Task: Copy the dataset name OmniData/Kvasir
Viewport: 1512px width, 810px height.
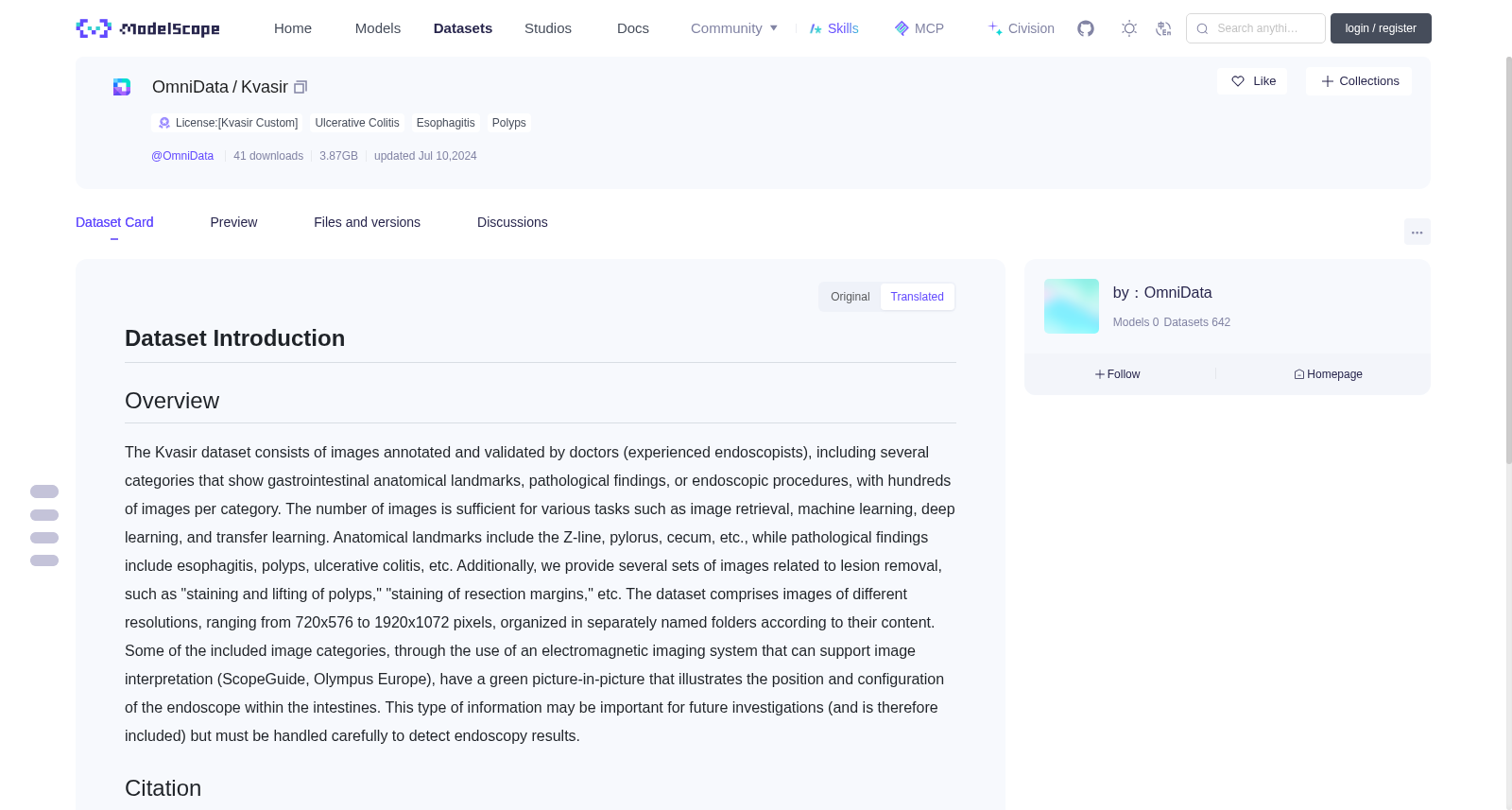Action: click(301, 87)
